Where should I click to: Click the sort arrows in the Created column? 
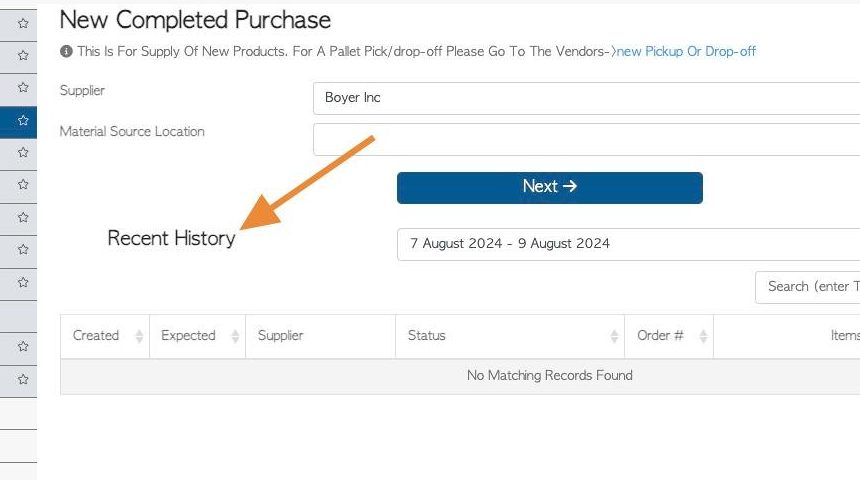click(139, 336)
